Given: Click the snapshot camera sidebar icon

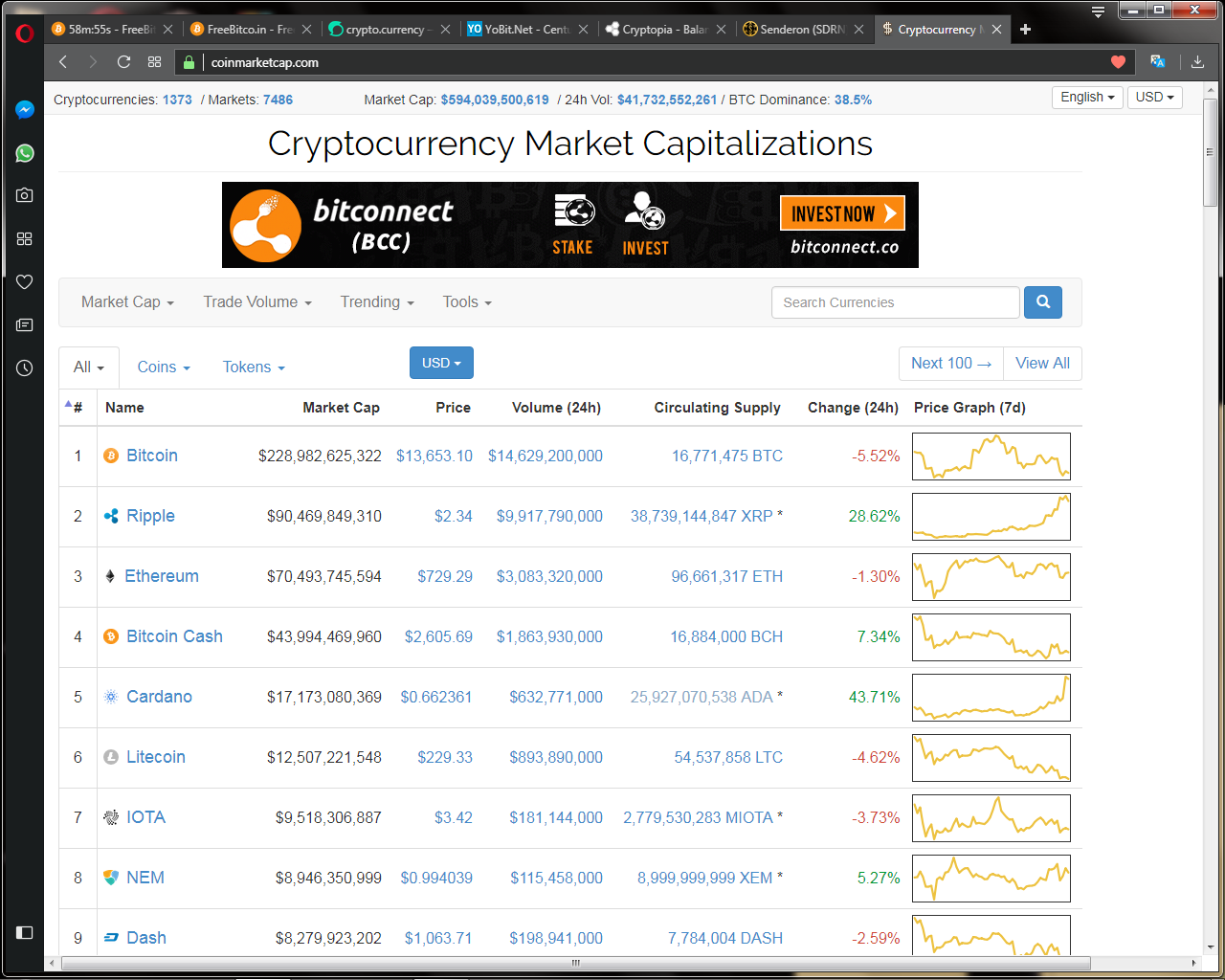Looking at the screenshot, I should coord(25,195).
